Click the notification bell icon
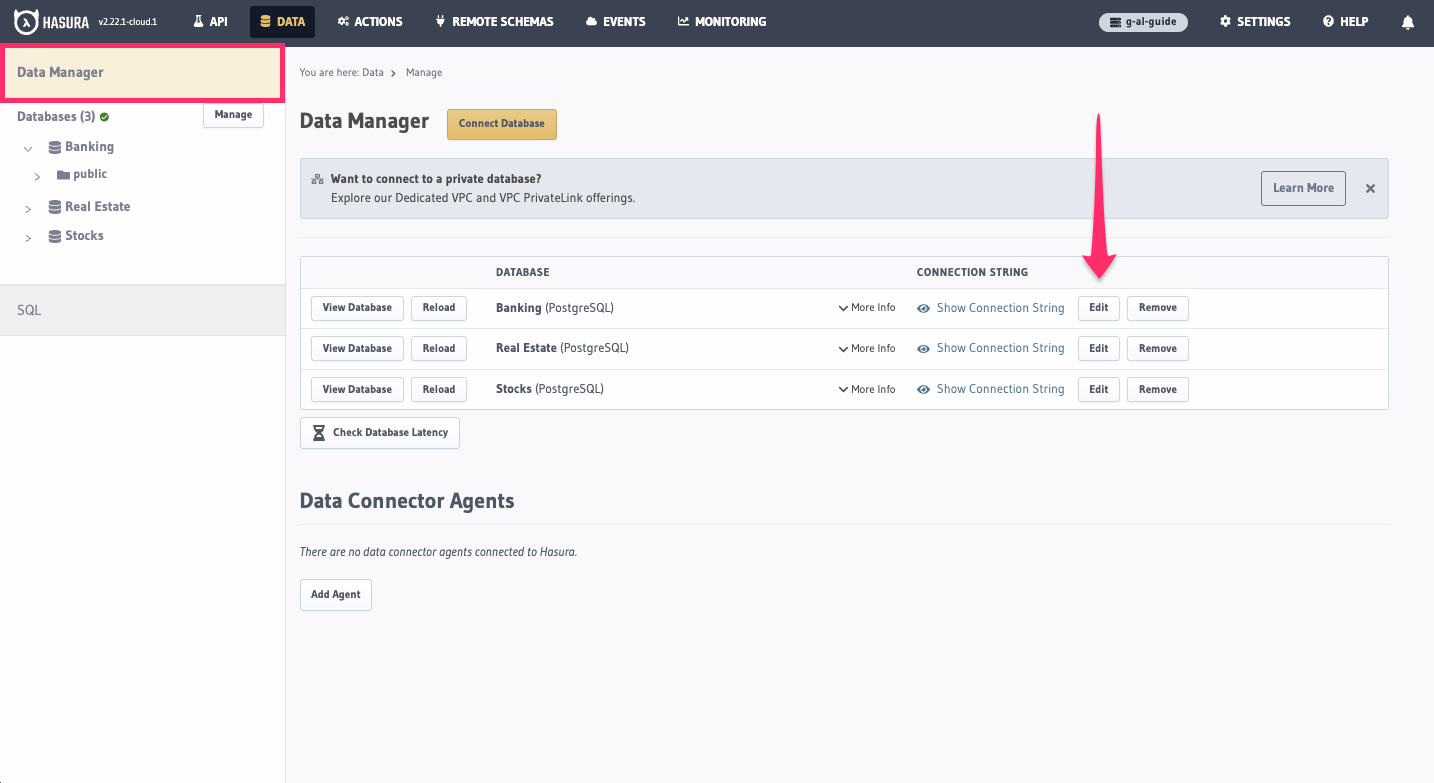1434x783 pixels. tap(1408, 22)
